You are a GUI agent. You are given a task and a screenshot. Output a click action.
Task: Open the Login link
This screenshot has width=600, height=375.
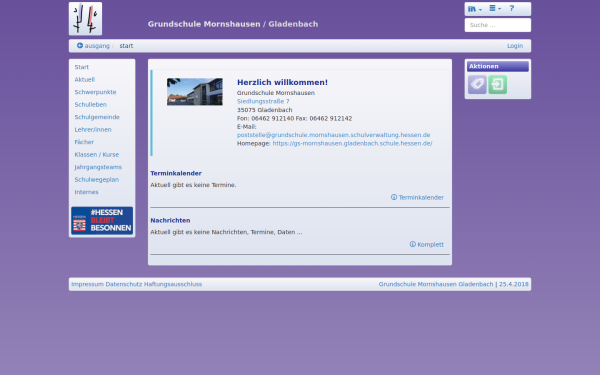(x=515, y=46)
